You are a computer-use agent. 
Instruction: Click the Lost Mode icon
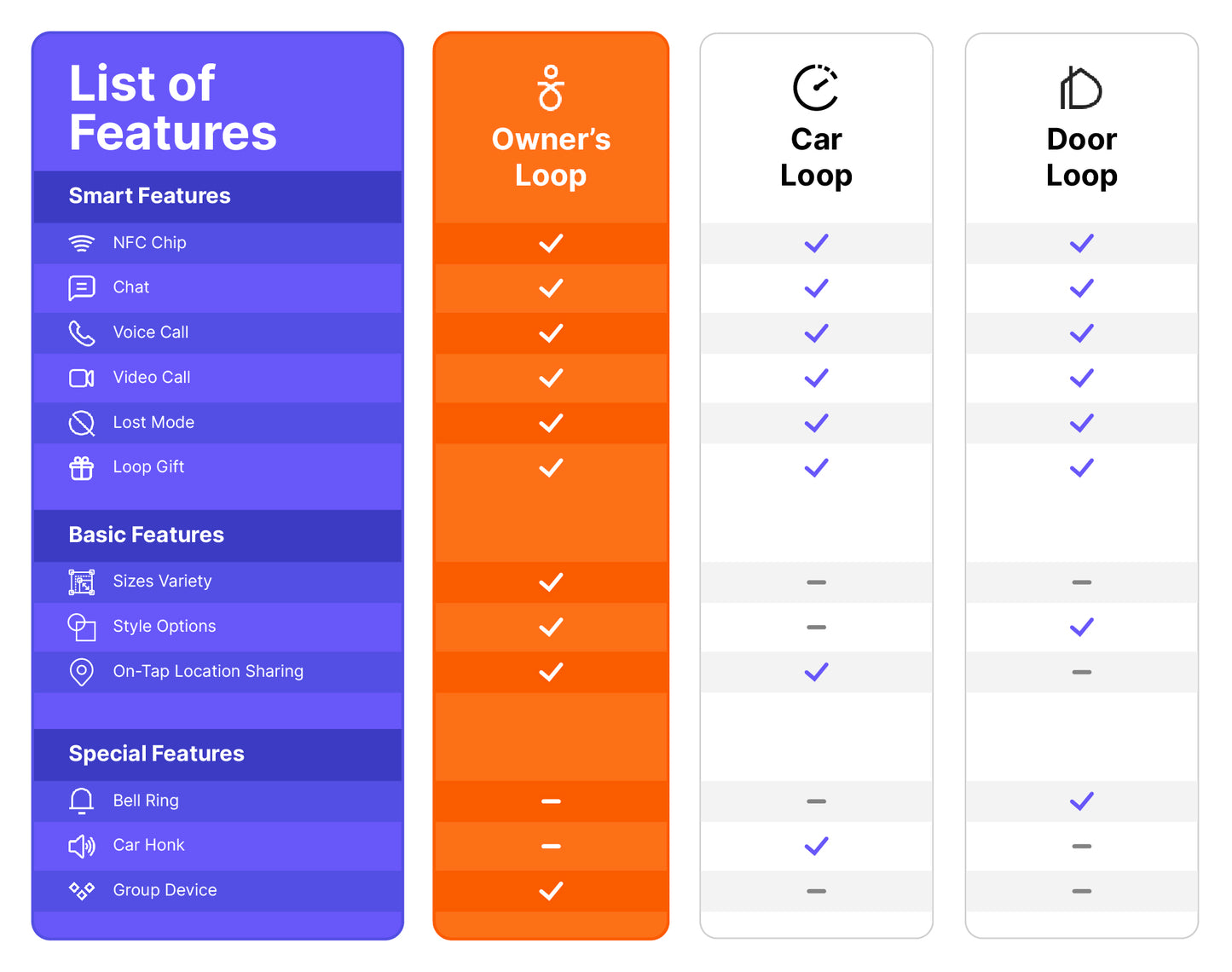click(81, 423)
